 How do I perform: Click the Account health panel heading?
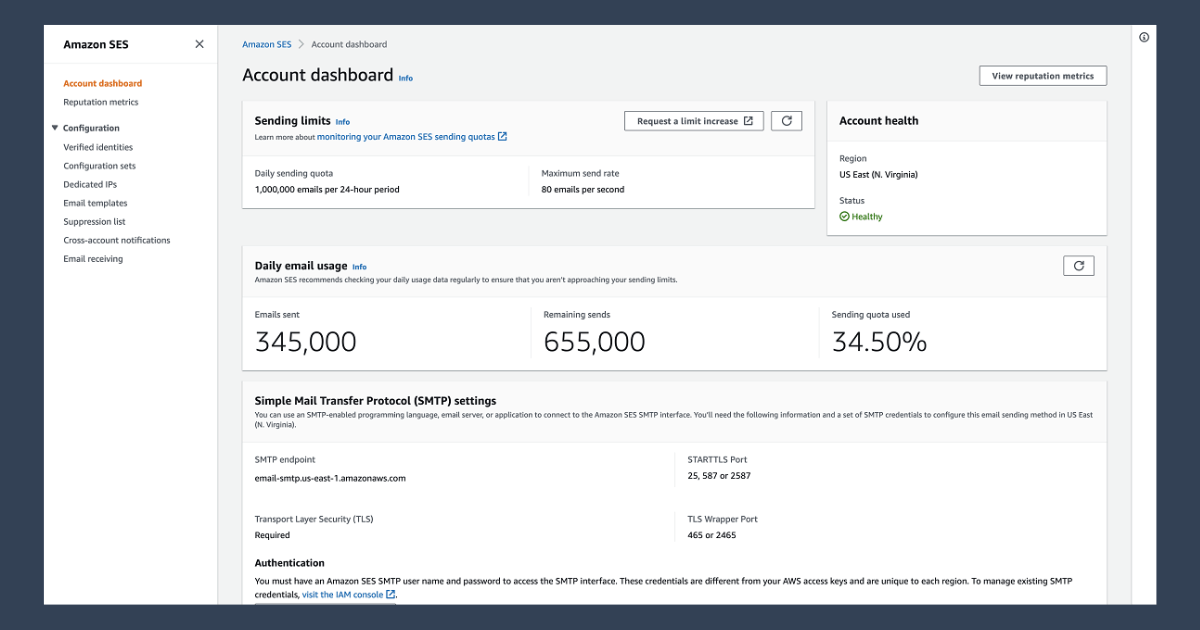coord(879,121)
